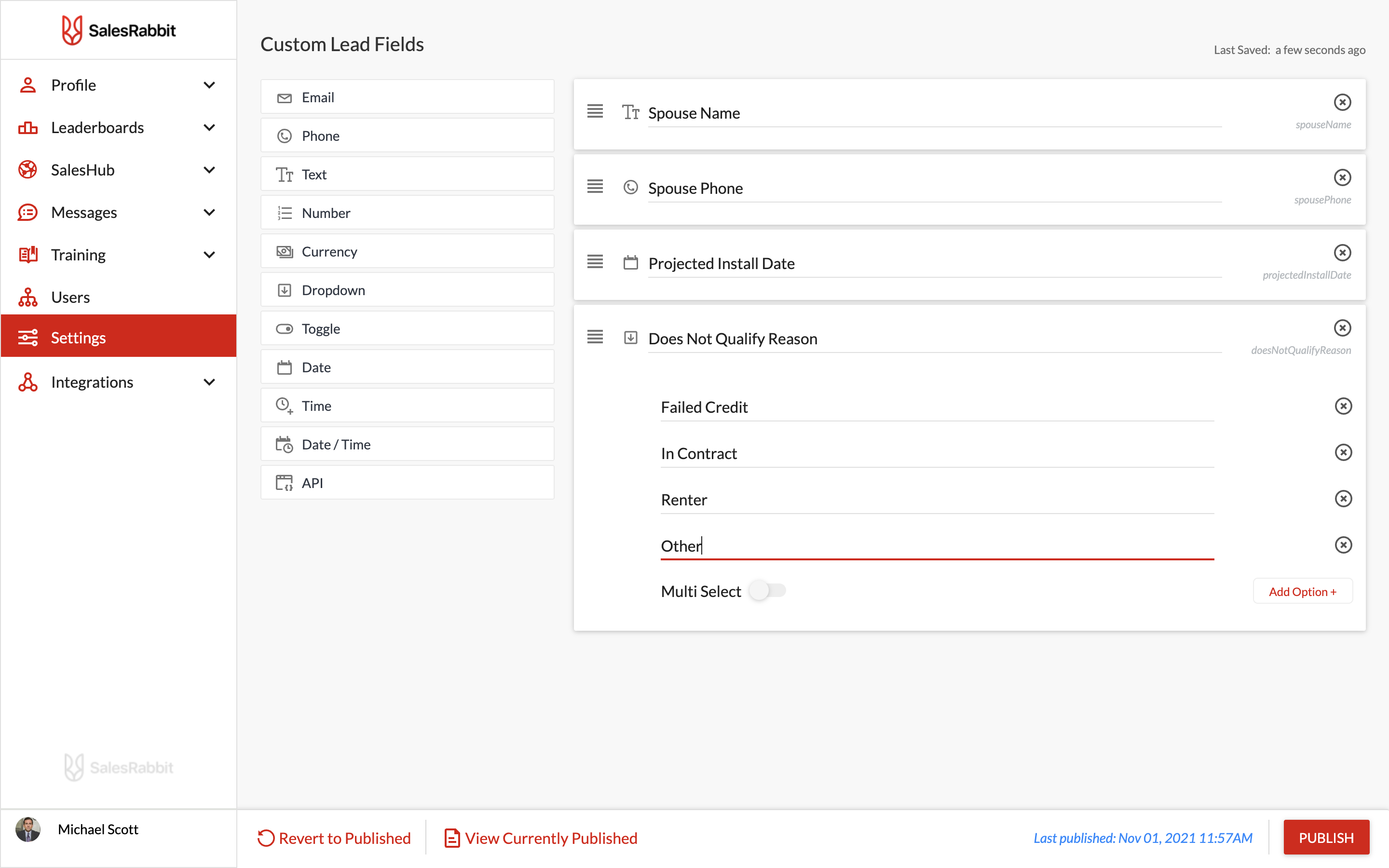This screenshot has height=868, width=1389.
Task: Add a Toggle field type
Action: click(x=408, y=328)
